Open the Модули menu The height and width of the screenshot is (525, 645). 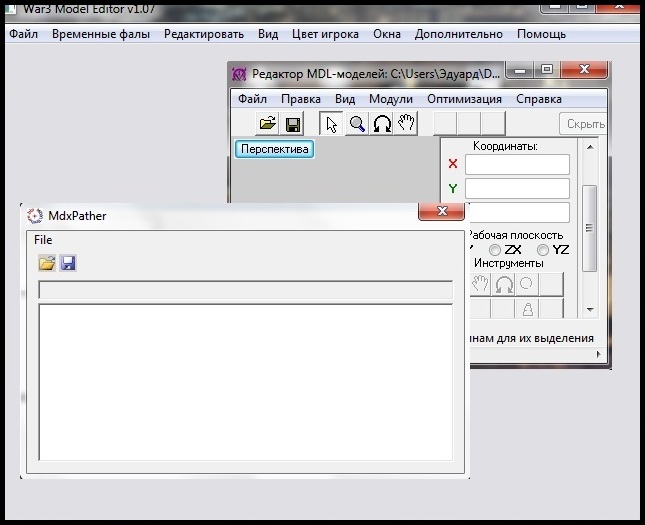point(391,99)
